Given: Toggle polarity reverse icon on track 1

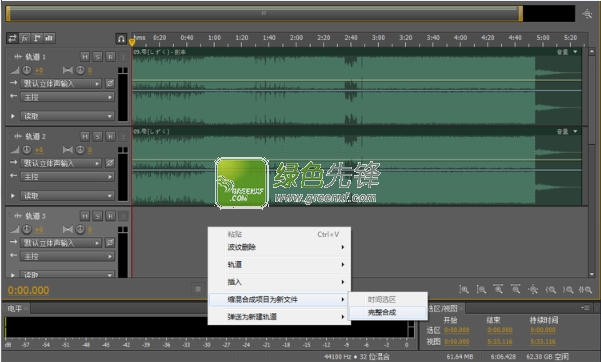Looking at the screenshot, I should [110, 84].
